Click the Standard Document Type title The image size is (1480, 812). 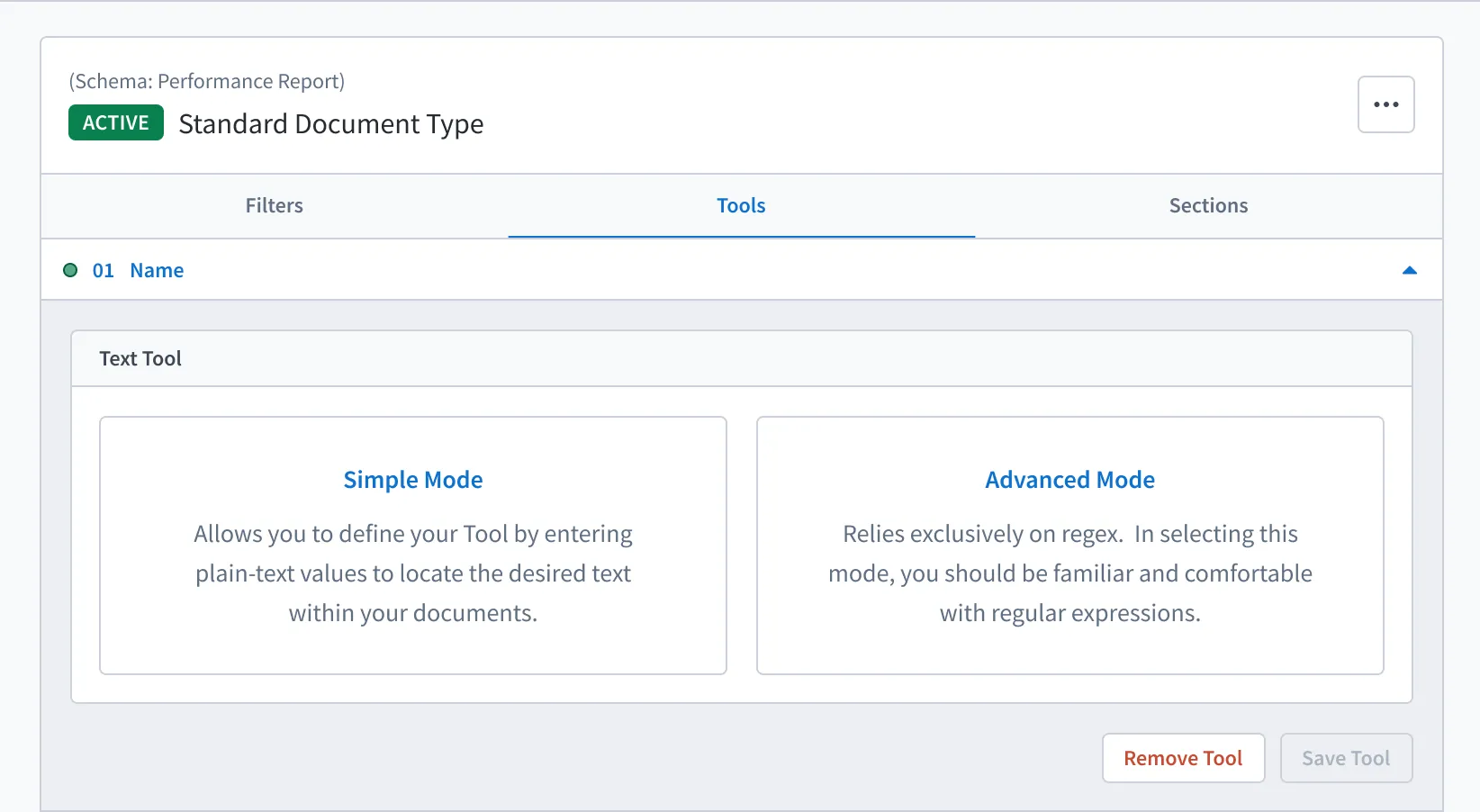click(x=331, y=123)
